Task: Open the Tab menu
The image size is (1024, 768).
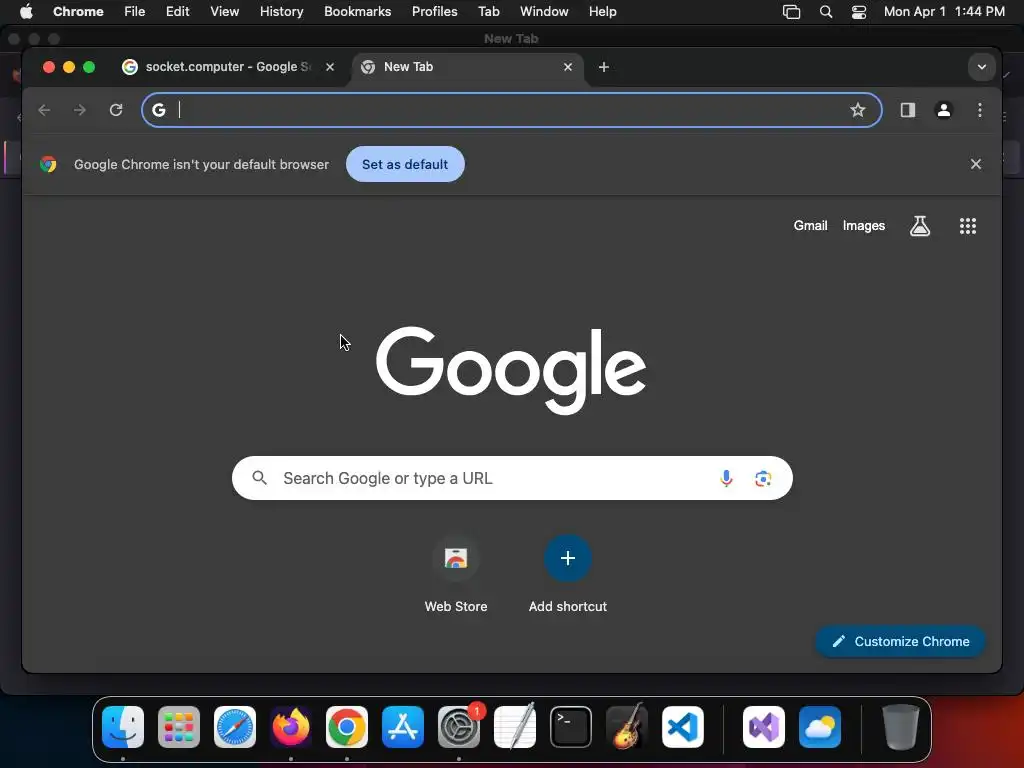Action: [488, 11]
